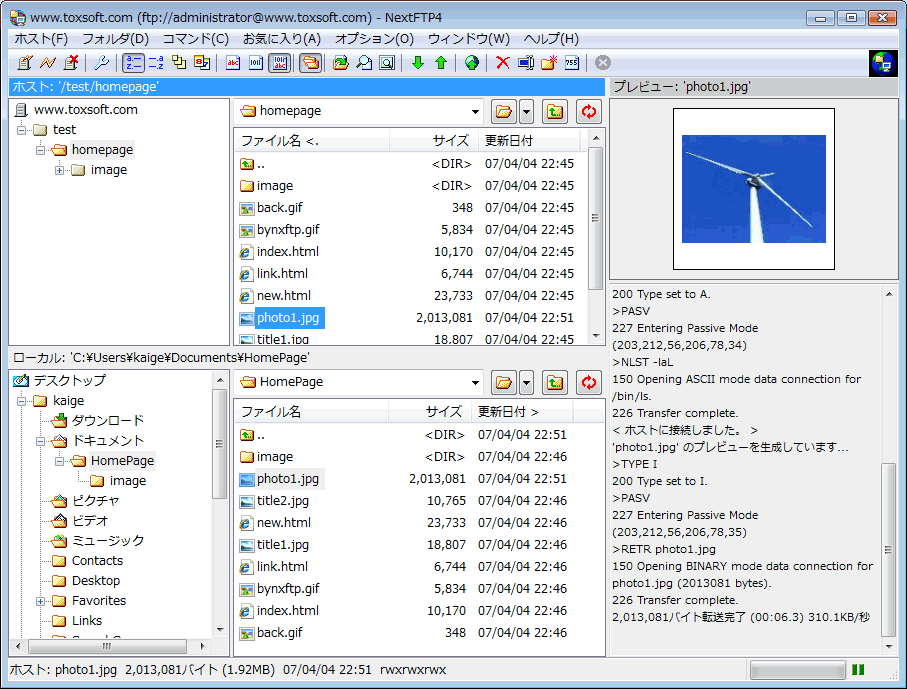Open the host homepage folder dropdown
This screenshot has height=689, width=907.
(475, 111)
